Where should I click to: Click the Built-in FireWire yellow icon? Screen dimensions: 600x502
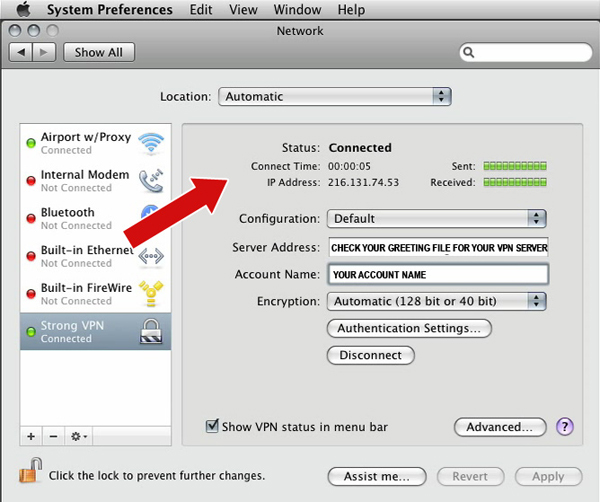[151, 293]
